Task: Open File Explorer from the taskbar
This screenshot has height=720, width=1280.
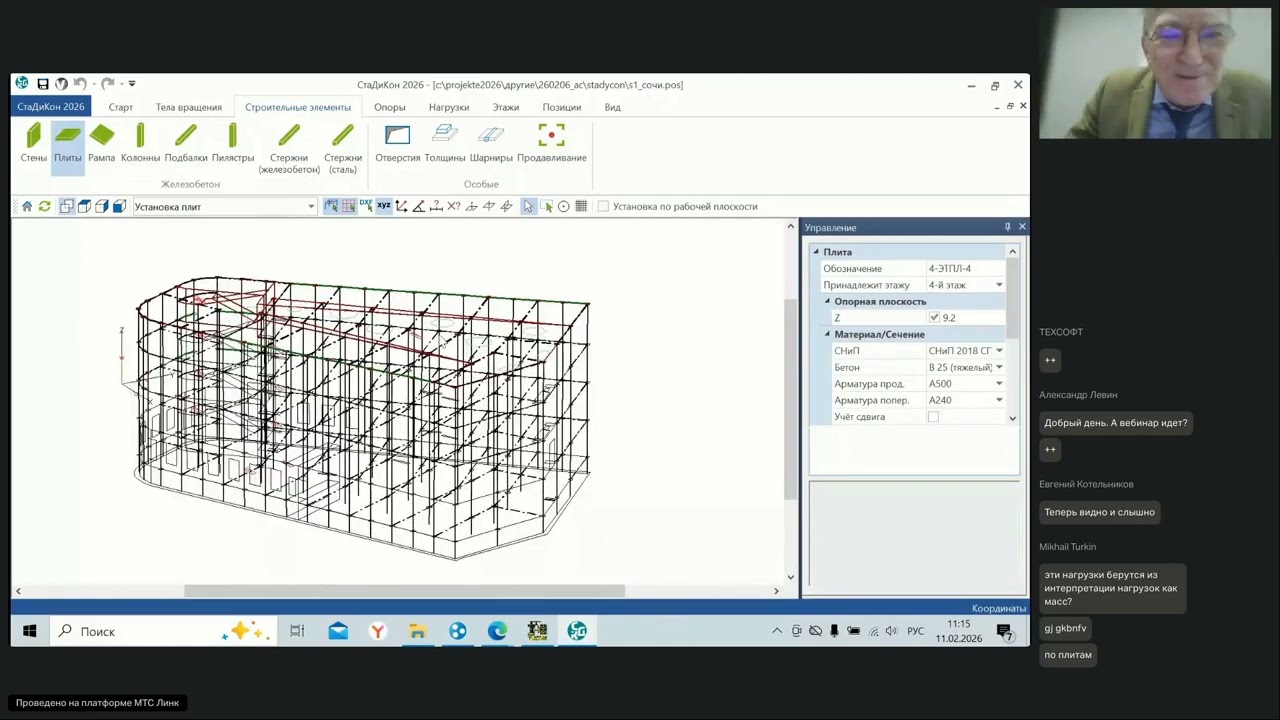Action: point(417,631)
